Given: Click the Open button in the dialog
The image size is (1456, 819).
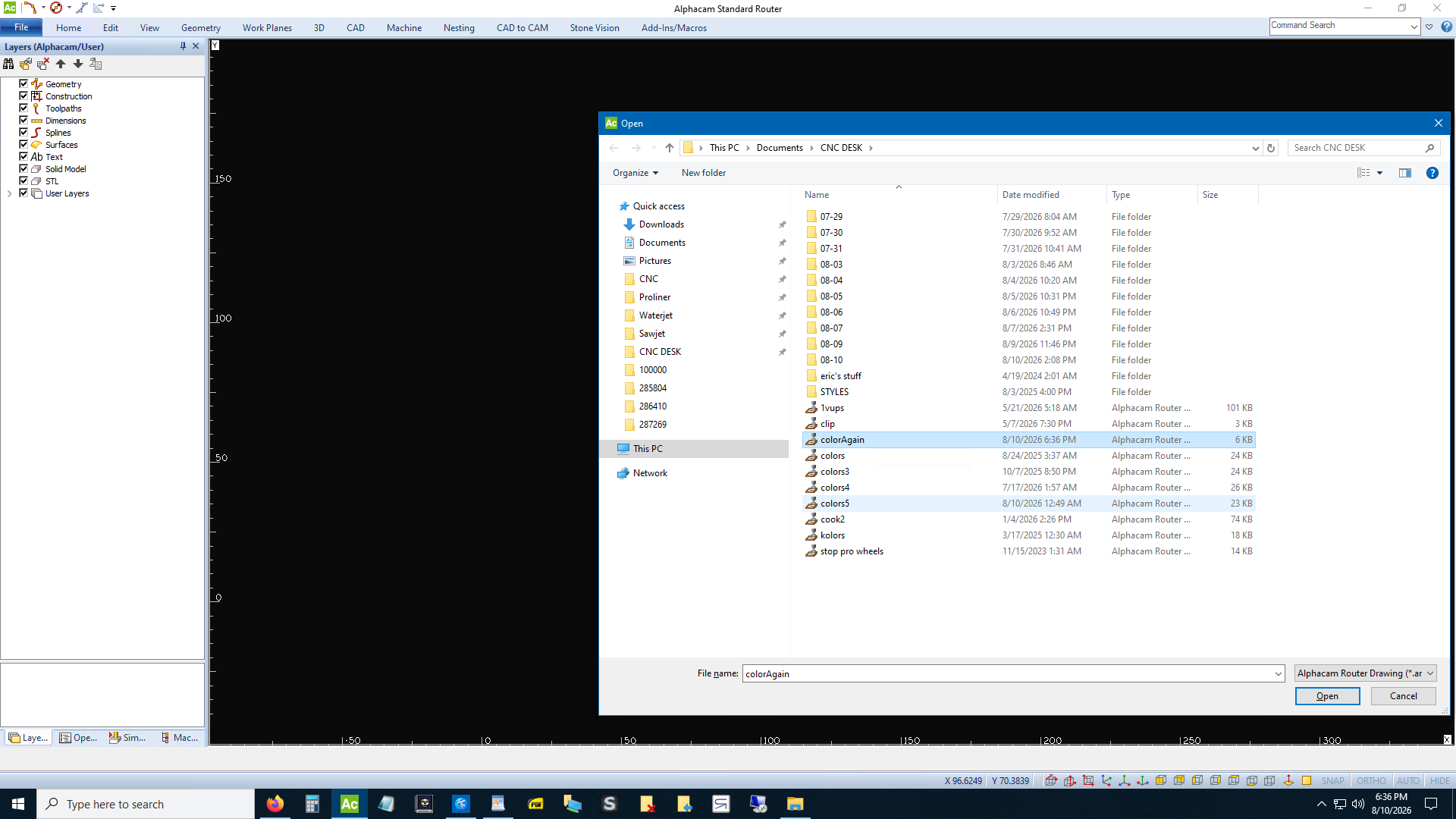Looking at the screenshot, I should click(x=1327, y=696).
